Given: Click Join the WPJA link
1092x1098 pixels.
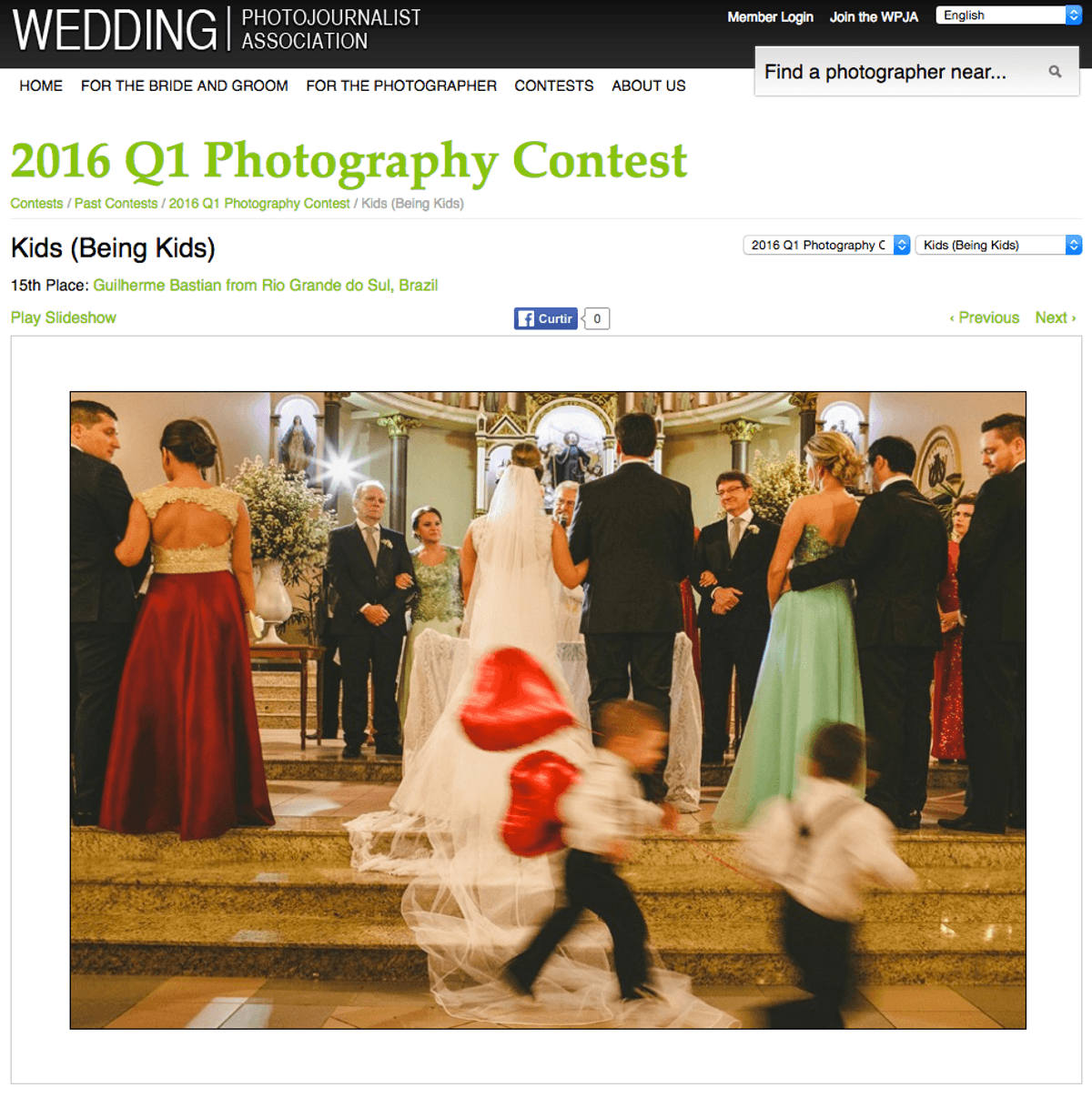Looking at the screenshot, I should (x=874, y=17).
